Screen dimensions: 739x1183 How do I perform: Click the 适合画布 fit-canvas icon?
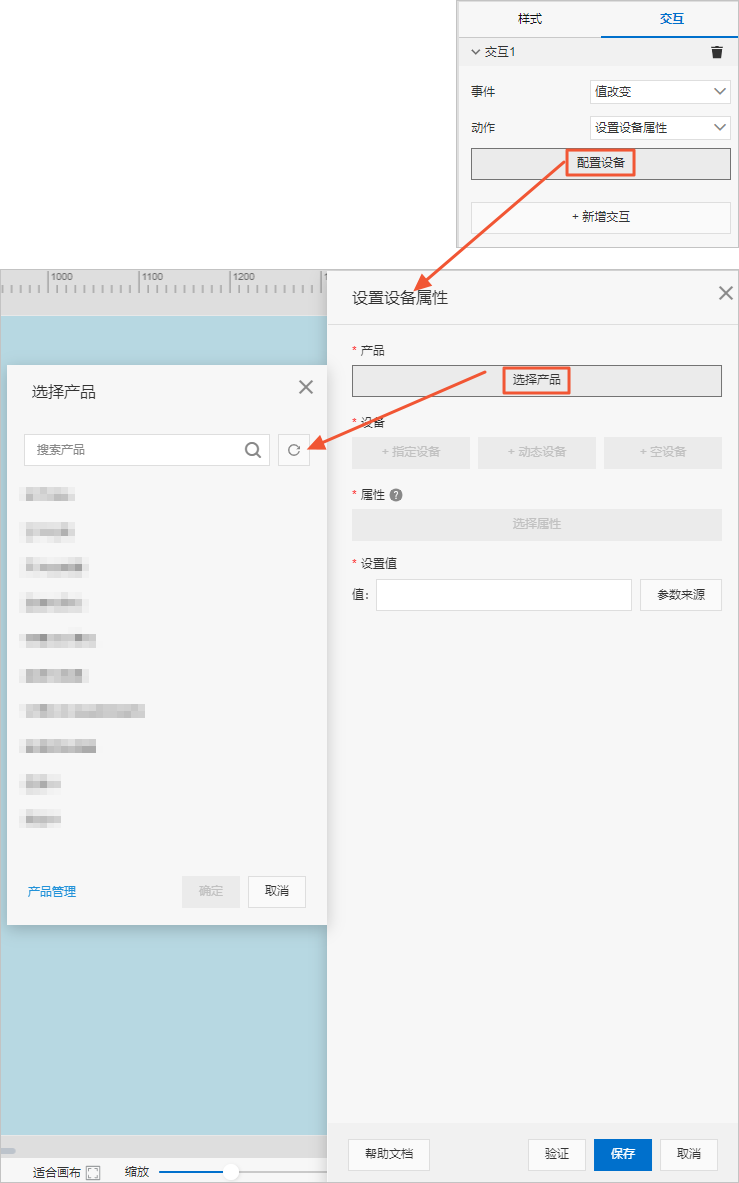tap(93, 1172)
